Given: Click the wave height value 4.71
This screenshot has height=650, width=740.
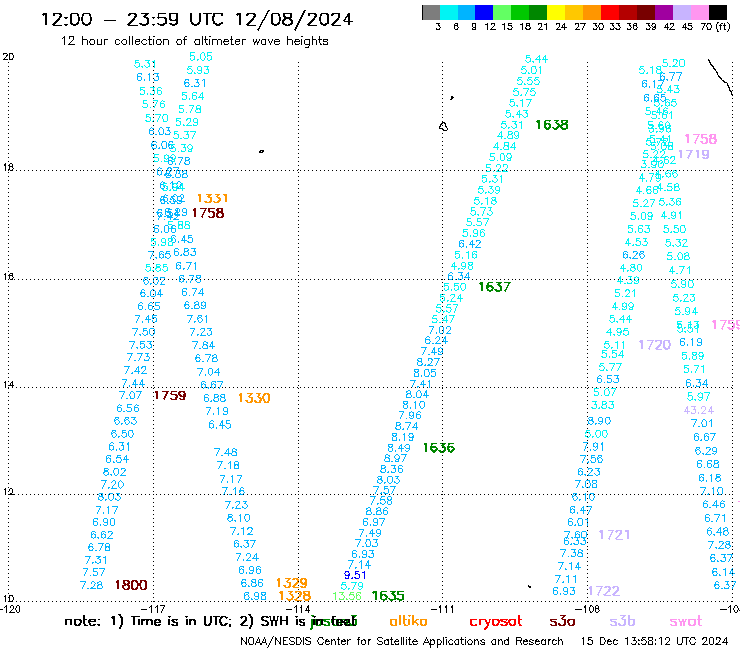Looking at the screenshot, I should point(680,270).
